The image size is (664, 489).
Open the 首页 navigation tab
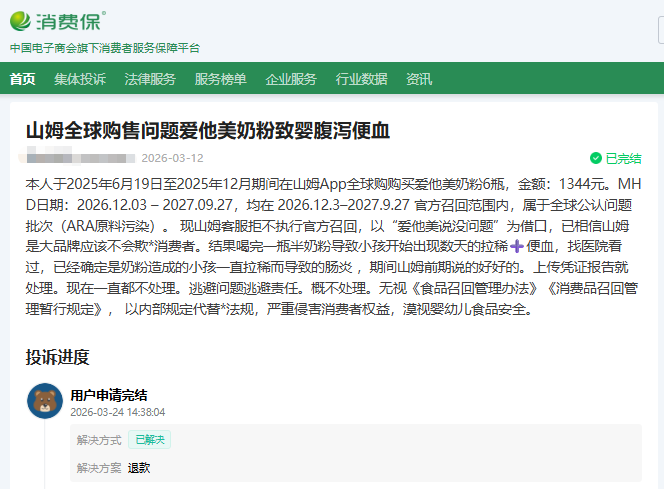coord(22,79)
